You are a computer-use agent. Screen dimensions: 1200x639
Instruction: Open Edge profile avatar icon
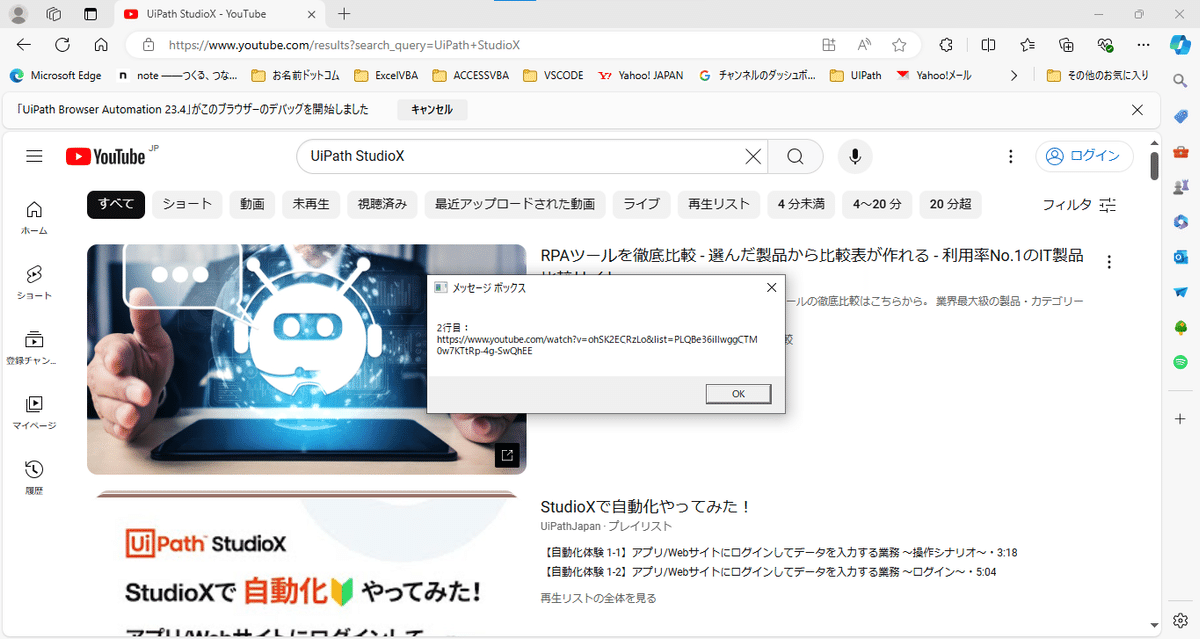18,14
